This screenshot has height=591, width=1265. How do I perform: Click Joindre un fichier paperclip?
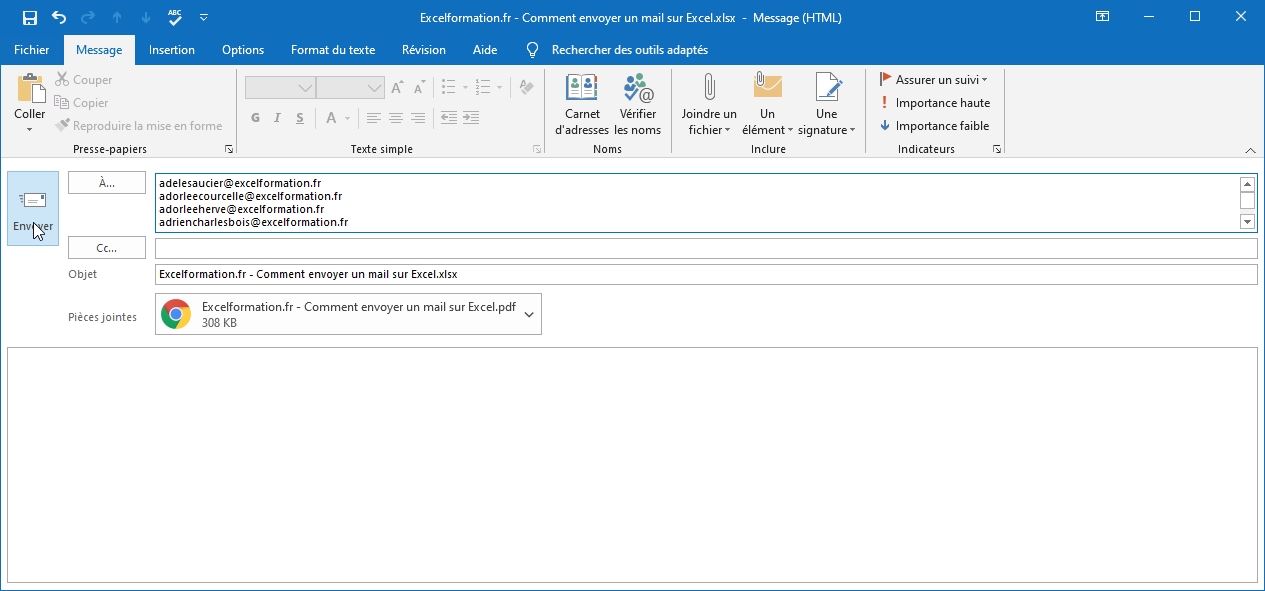pyautogui.click(x=709, y=104)
